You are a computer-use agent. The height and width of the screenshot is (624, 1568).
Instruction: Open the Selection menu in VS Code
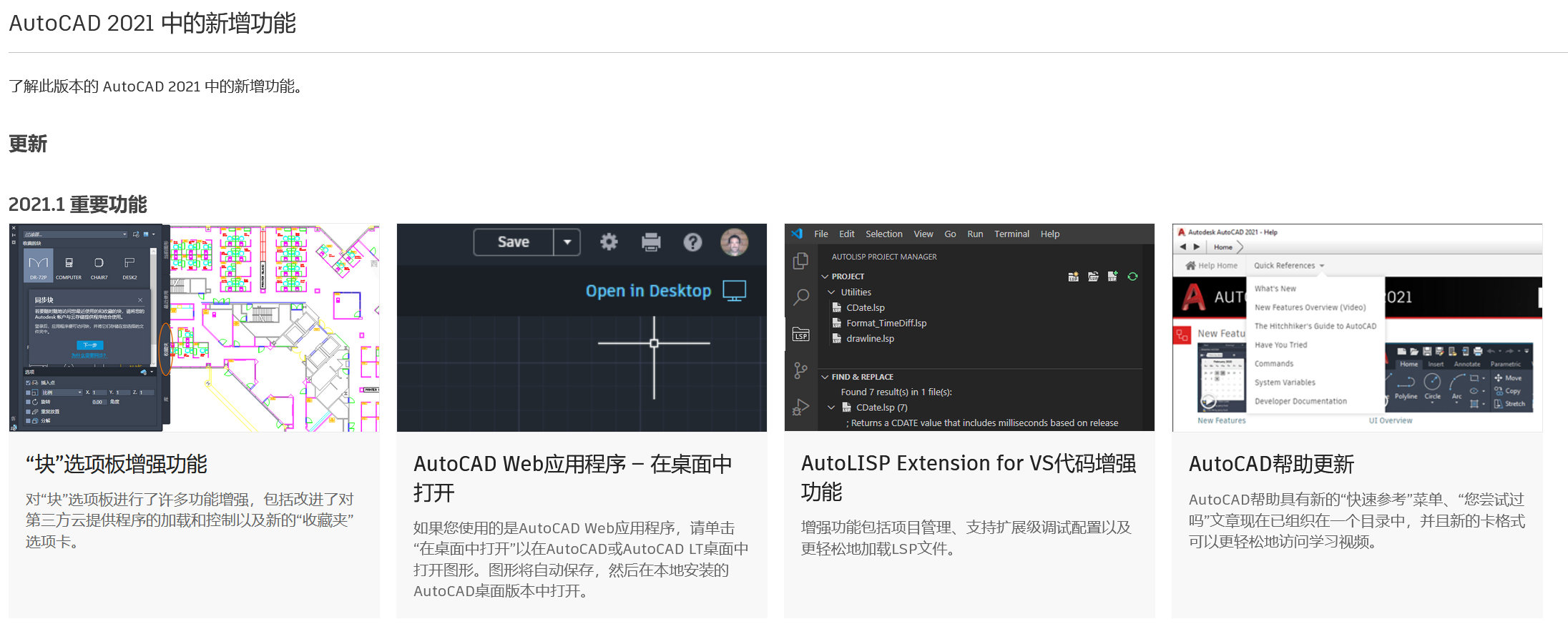coord(884,234)
